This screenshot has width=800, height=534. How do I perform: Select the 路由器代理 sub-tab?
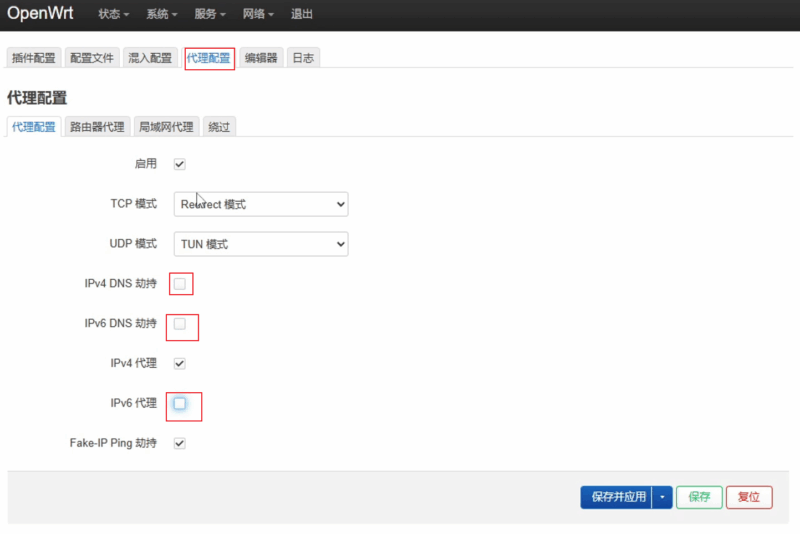click(97, 127)
